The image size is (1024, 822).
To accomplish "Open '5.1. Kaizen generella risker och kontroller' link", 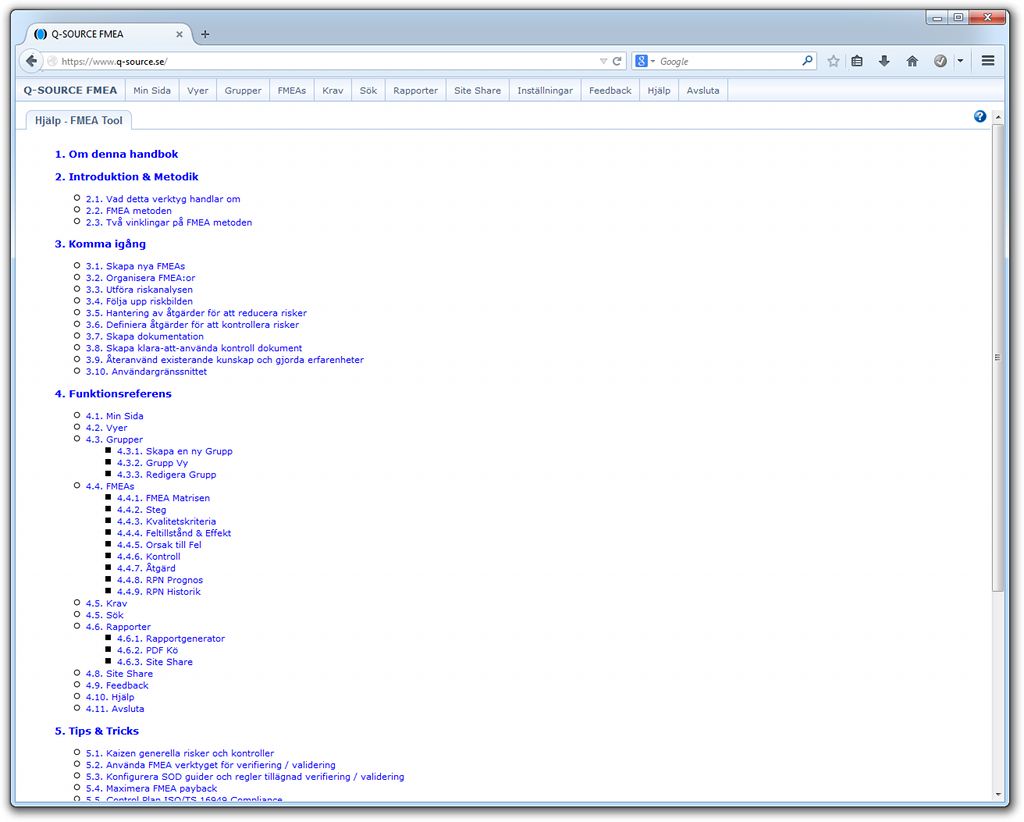I will click(x=180, y=753).
